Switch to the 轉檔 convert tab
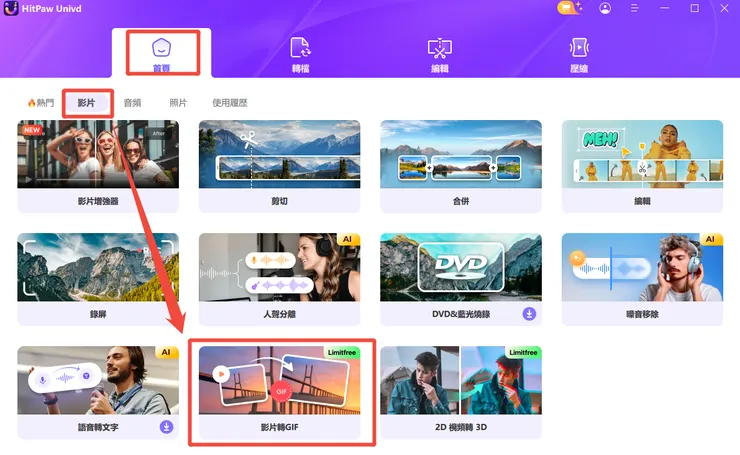740x455 pixels. click(x=300, y=54)
